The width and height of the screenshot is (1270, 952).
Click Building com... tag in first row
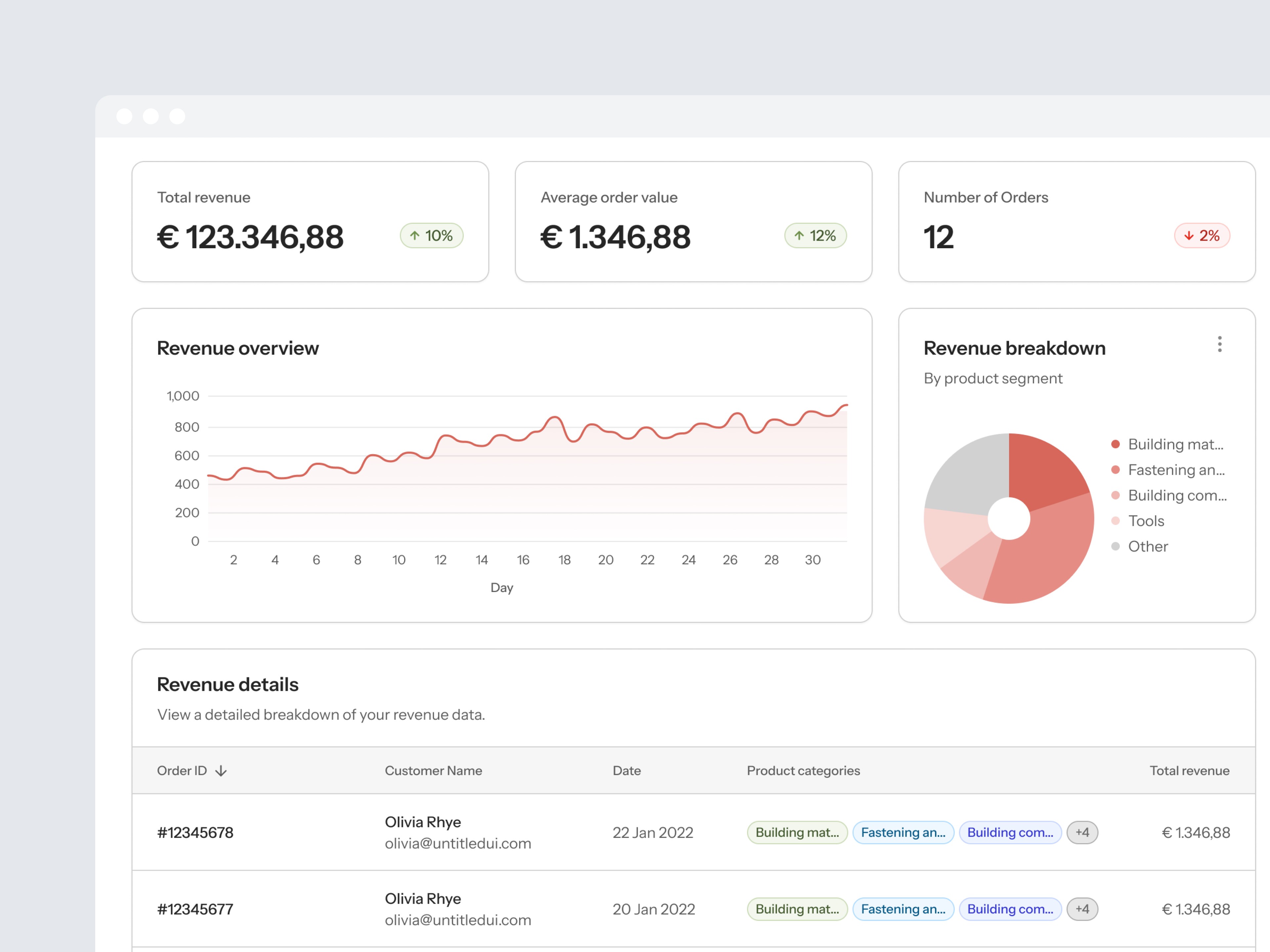[x=1010, y=833]
